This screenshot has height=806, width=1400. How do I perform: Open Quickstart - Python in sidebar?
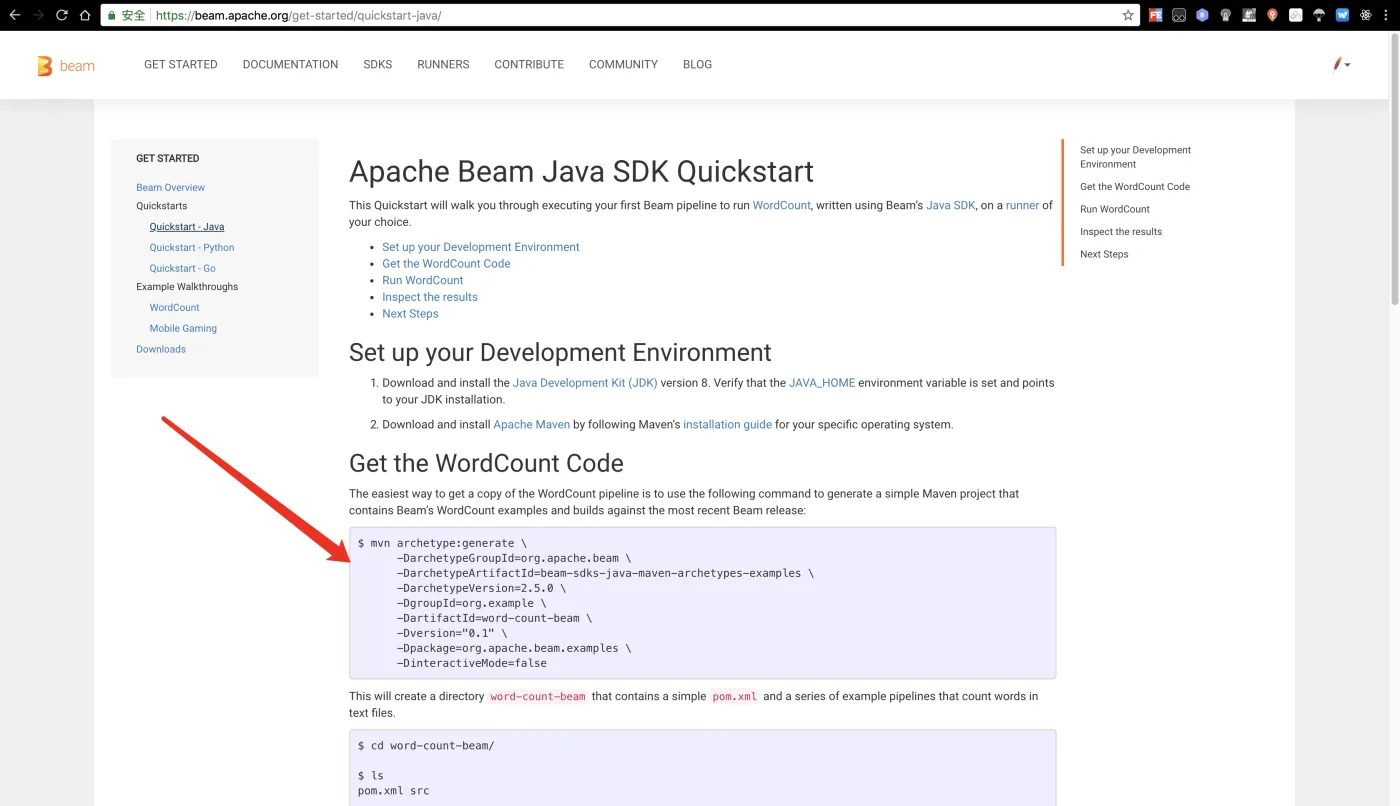[192, 248]
